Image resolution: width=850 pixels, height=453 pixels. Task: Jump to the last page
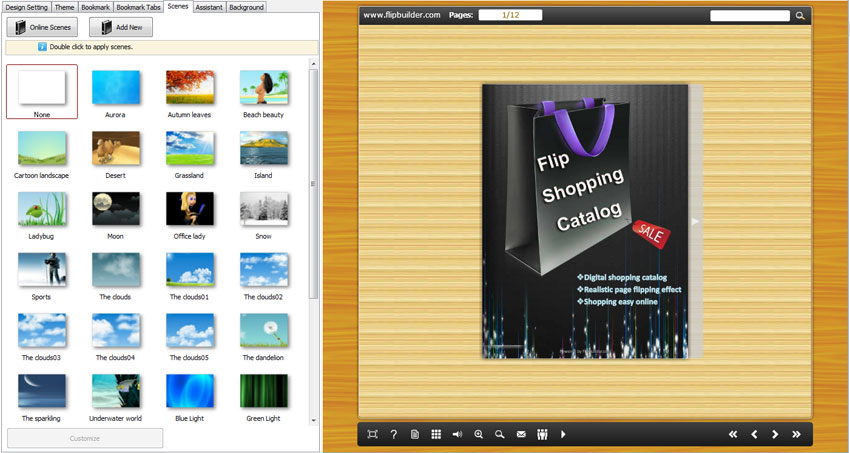[x=796, y=434]
